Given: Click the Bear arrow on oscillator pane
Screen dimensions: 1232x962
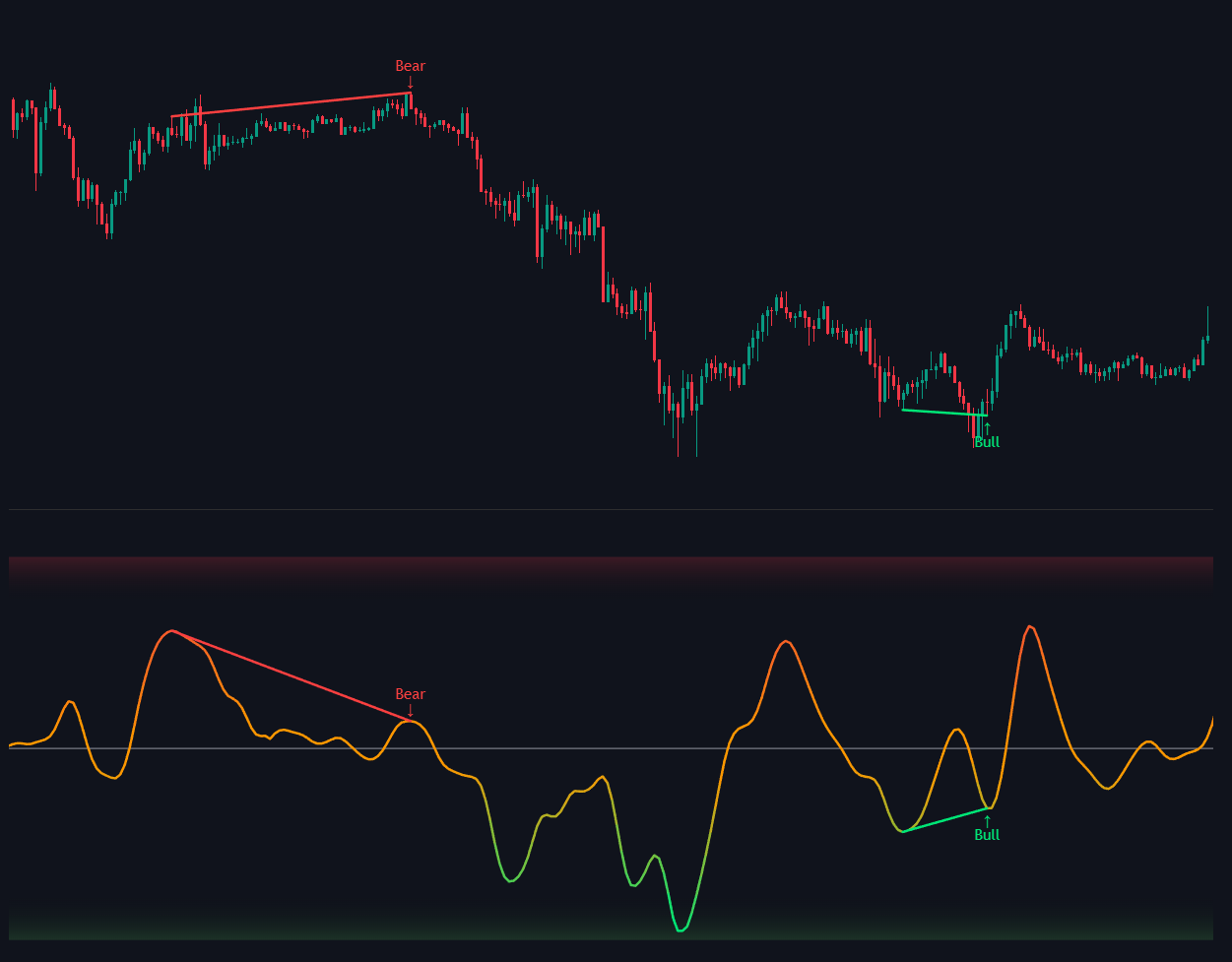Looking at the screenshot, I should pyautogui.click(x=411, y=711).
